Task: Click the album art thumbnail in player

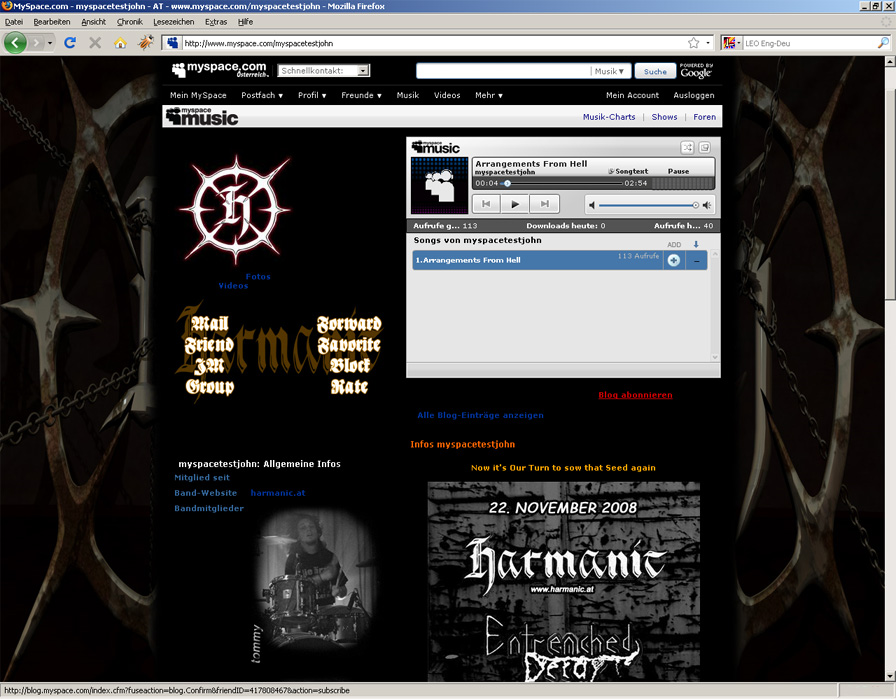Action: (x=439, y=185)
